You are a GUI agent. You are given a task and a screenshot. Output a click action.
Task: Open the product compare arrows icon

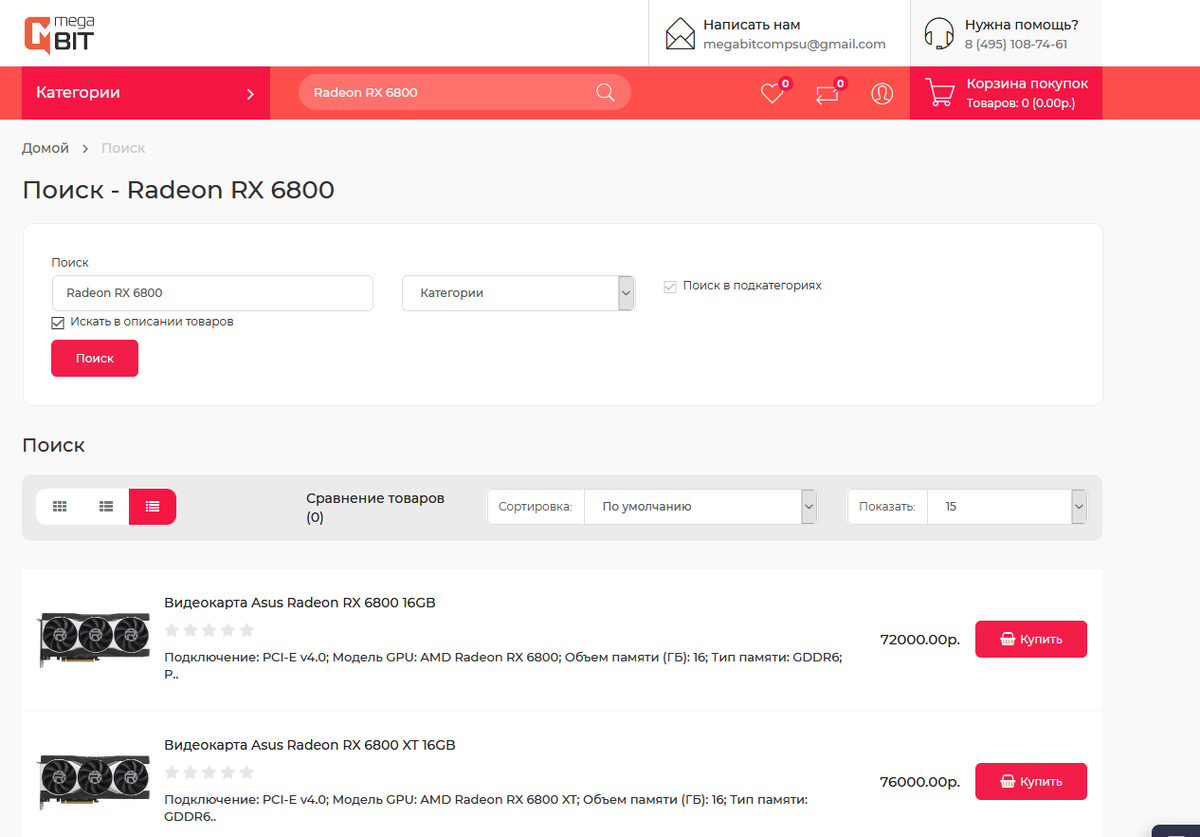tap(827, 93)
